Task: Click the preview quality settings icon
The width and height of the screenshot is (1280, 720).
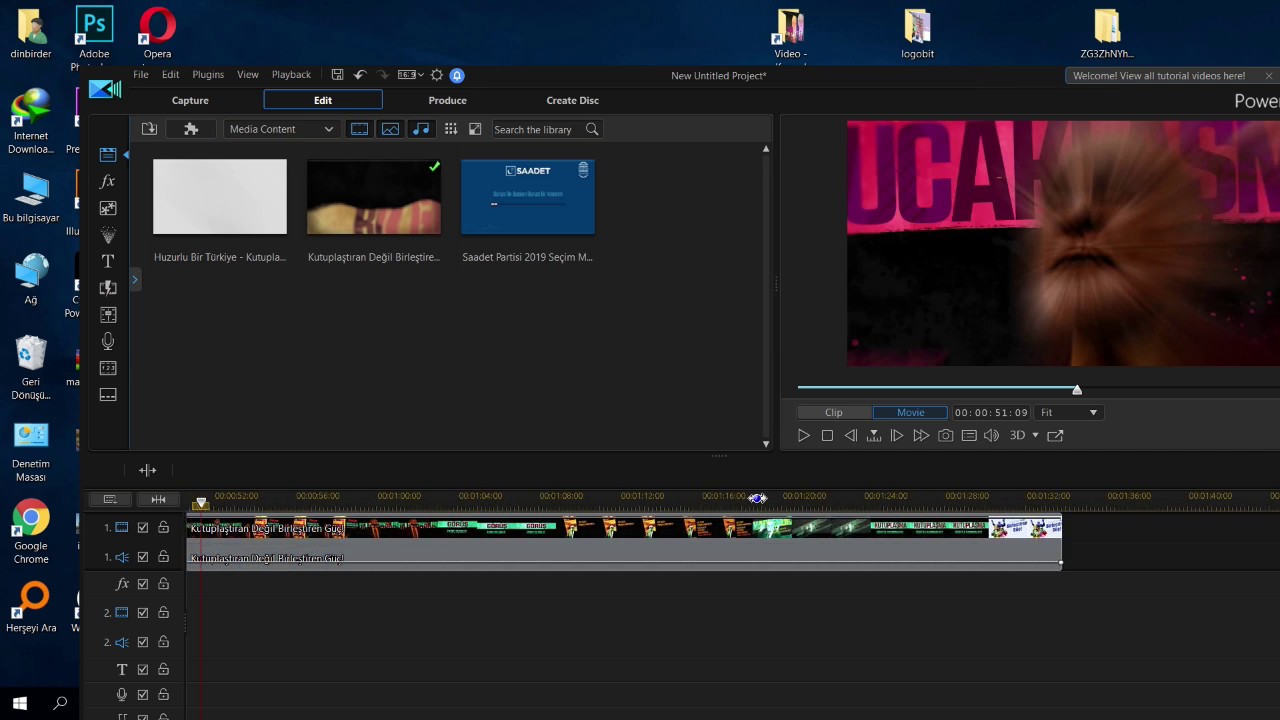Action: 969,436
